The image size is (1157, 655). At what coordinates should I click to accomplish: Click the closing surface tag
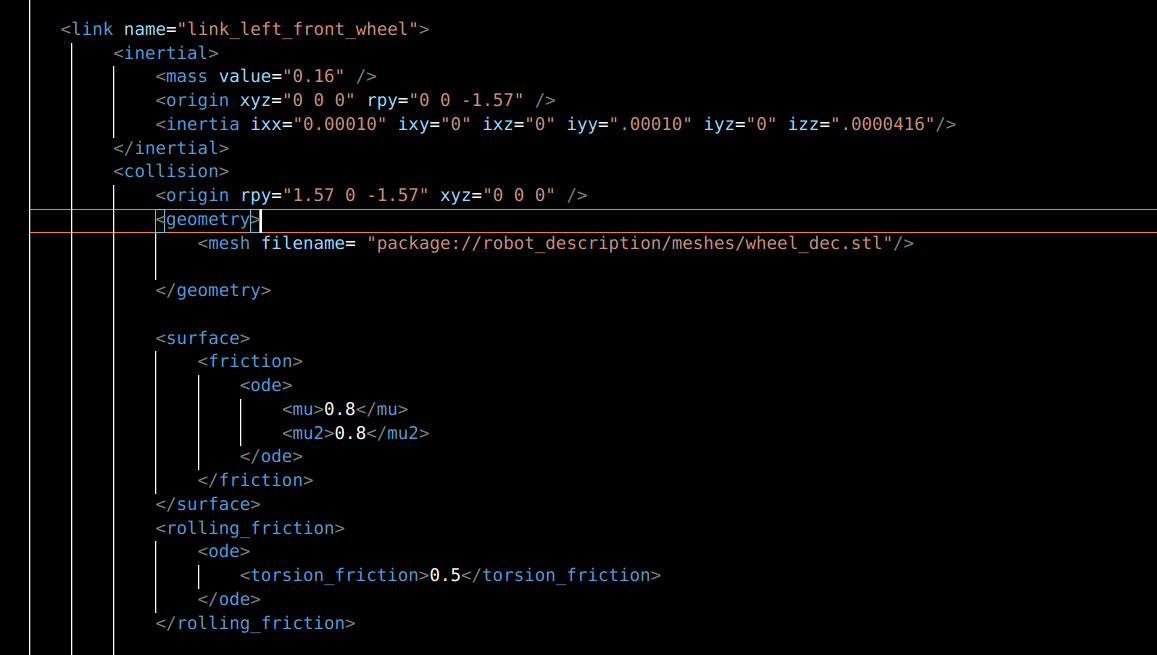[x=208, y=505]
